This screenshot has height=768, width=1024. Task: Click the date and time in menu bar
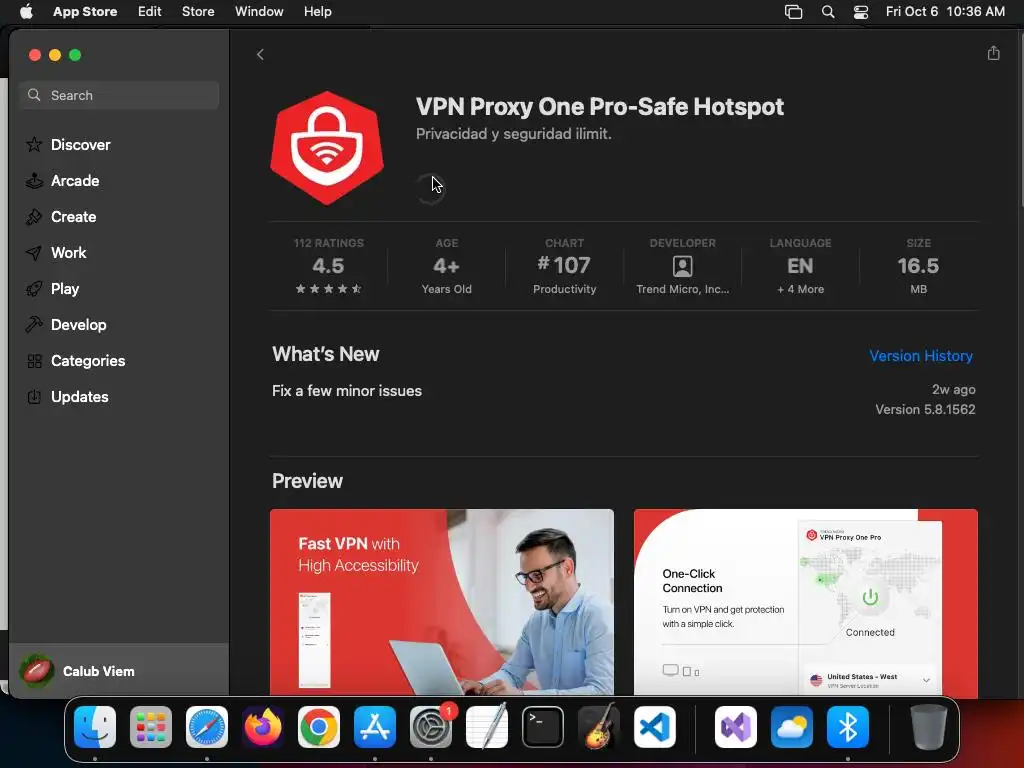click(945, 12)
